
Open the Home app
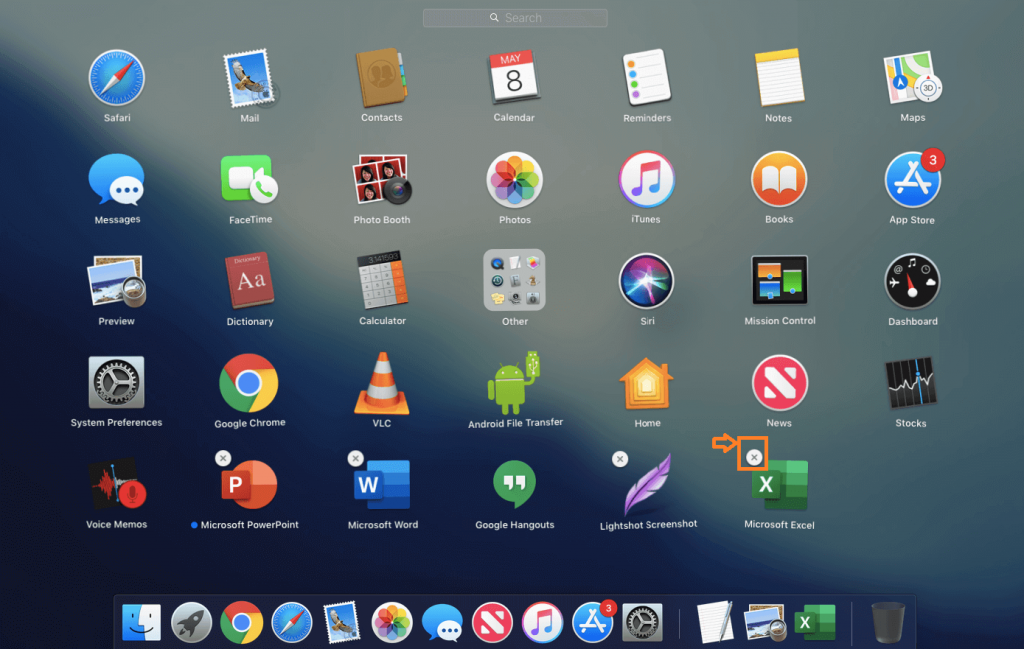click(647, 383)
